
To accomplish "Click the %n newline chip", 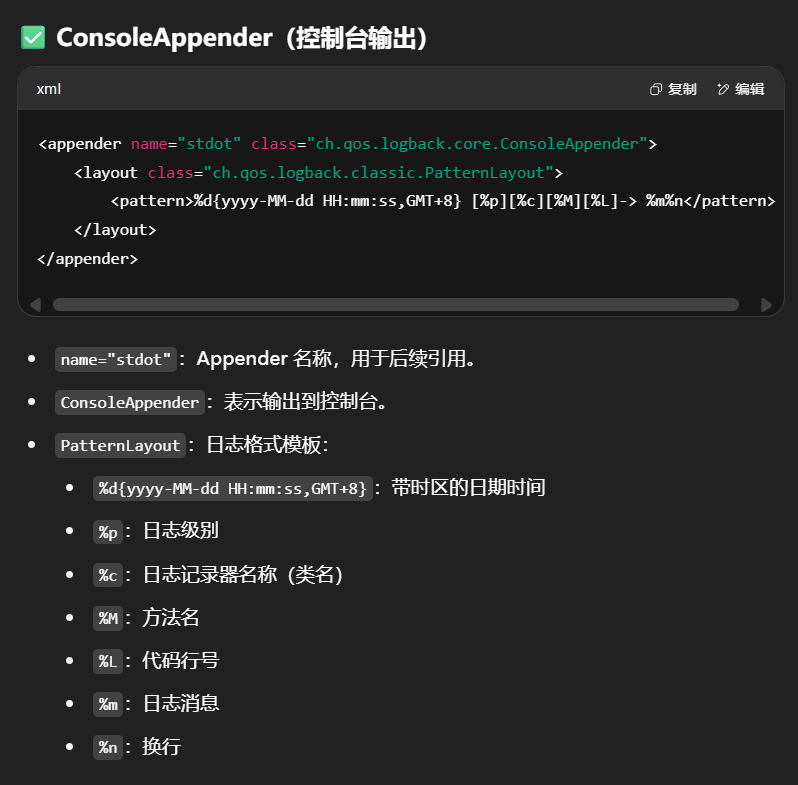I will (107, 747).
